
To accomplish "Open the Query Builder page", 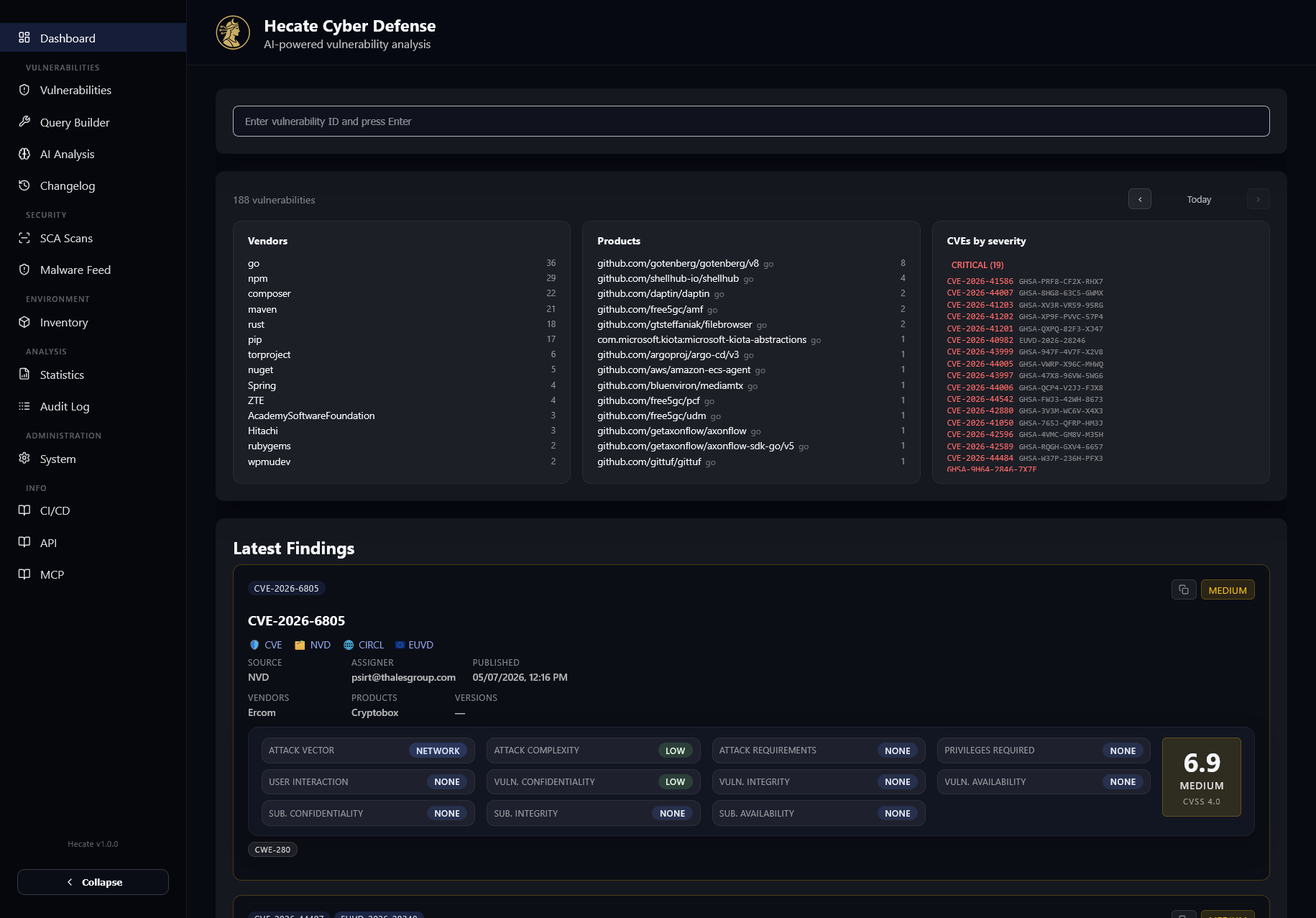I will point(93,122).
